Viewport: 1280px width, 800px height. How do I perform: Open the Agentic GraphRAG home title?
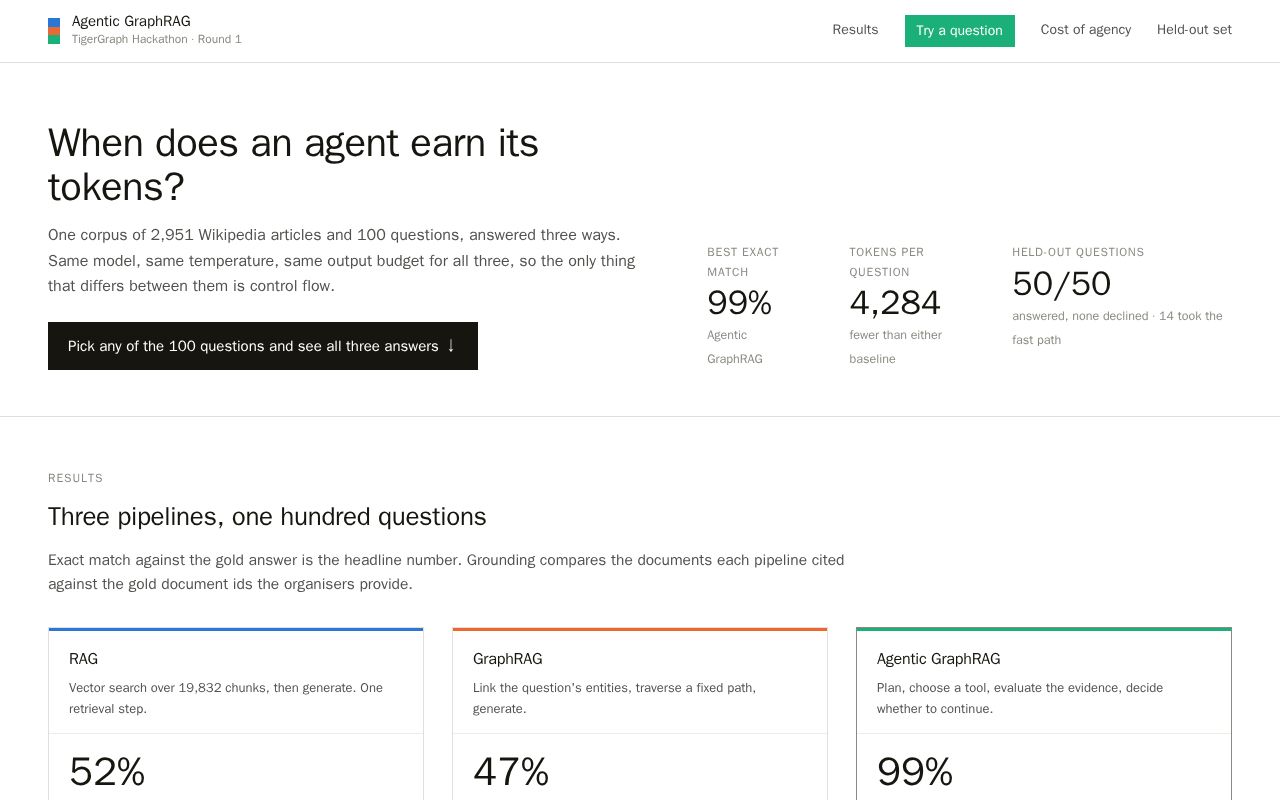[131, 21]
